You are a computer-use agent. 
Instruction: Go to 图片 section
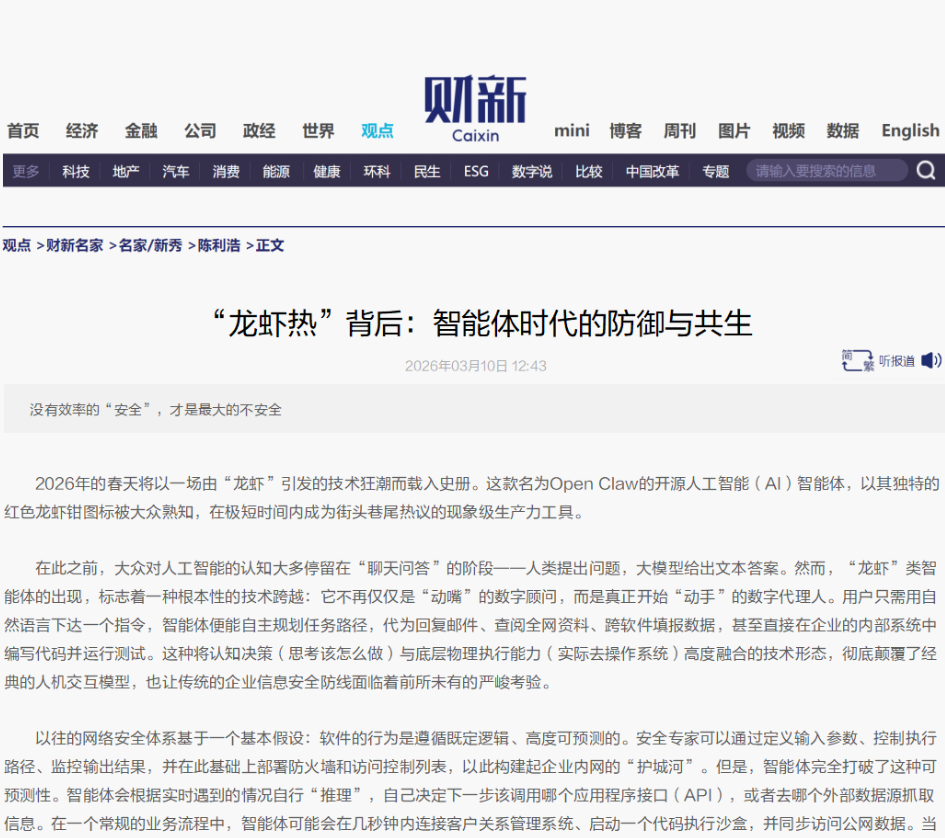(733, 131)
